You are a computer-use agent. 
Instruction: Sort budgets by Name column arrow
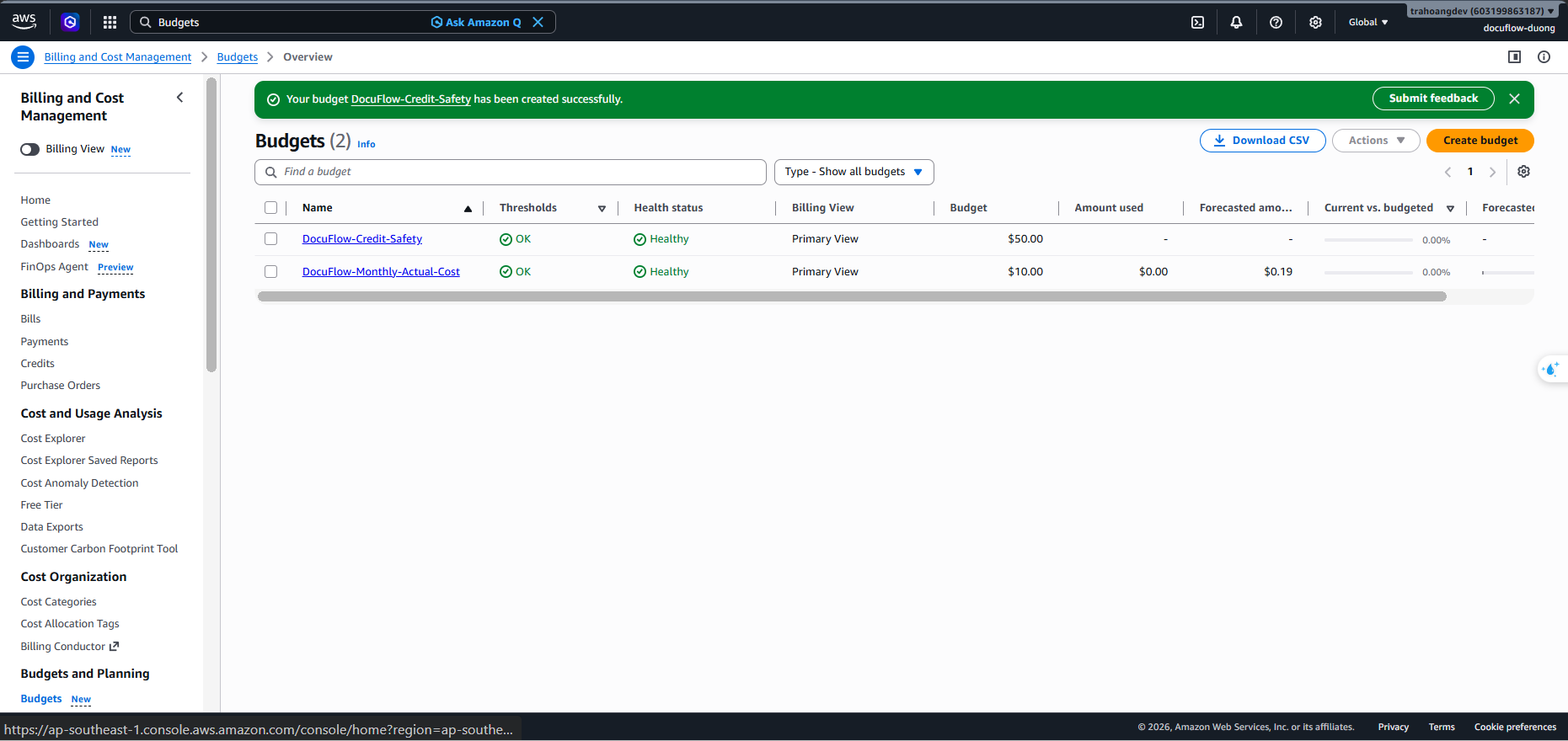[x=468, y=209]
